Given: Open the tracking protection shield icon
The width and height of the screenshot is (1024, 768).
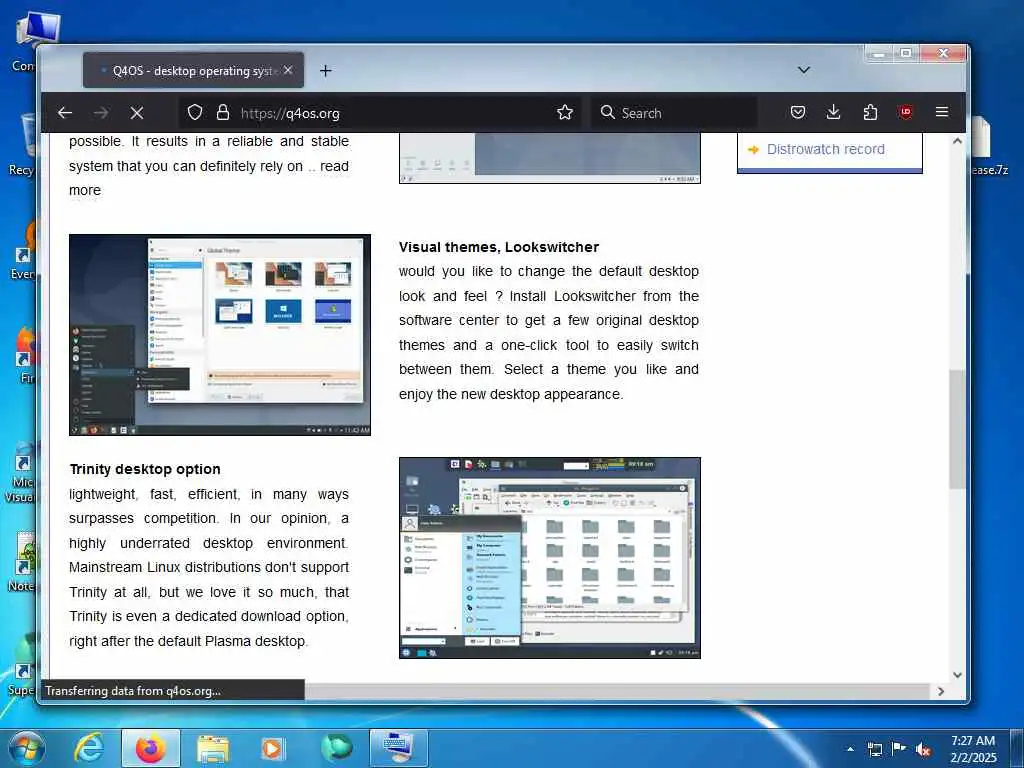Looking at the screenshot, I should [x=195, y=113].
